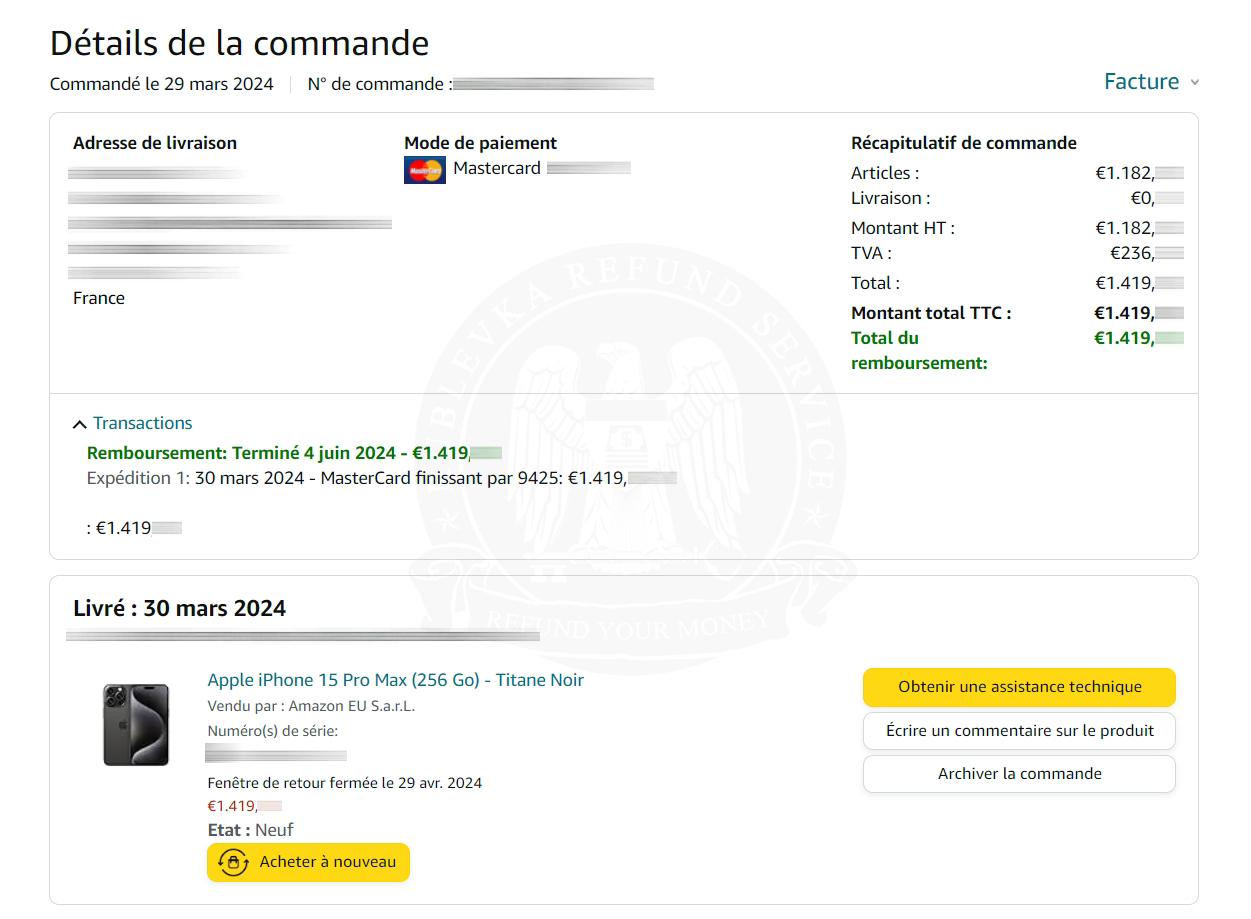Click 'Total du remboursement:' green label

(x=919, y=351)
